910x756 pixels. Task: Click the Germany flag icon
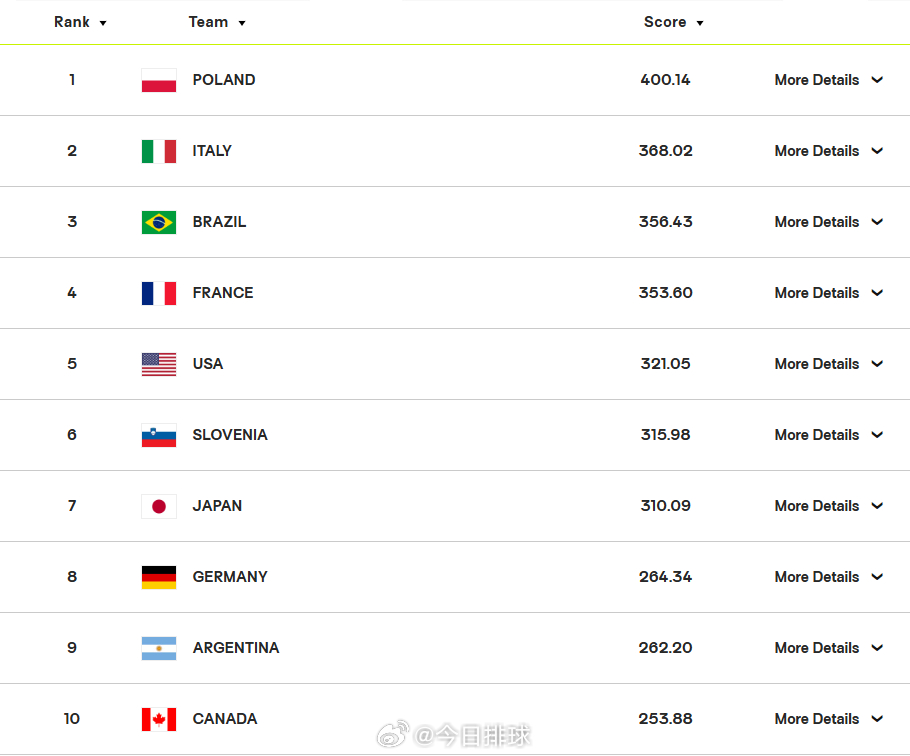(158, 577)
